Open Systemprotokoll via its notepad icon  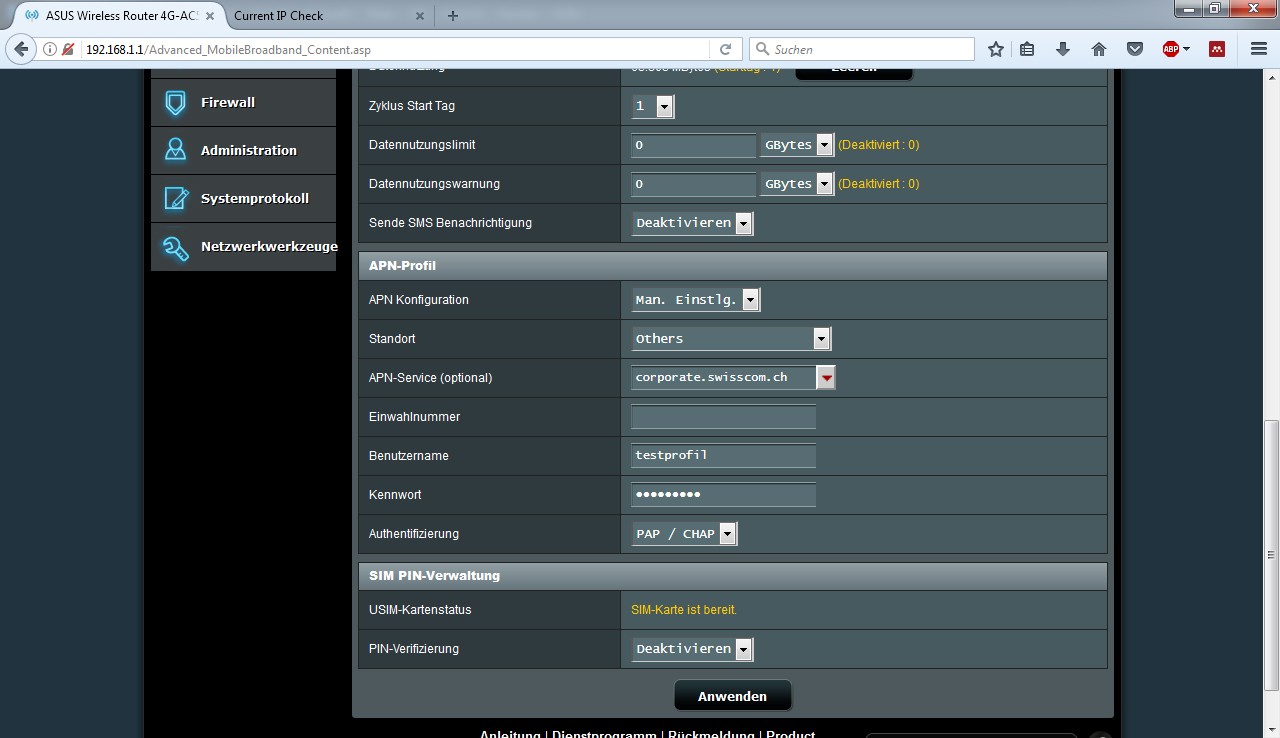pyautogui.click(x=176, y=198)
